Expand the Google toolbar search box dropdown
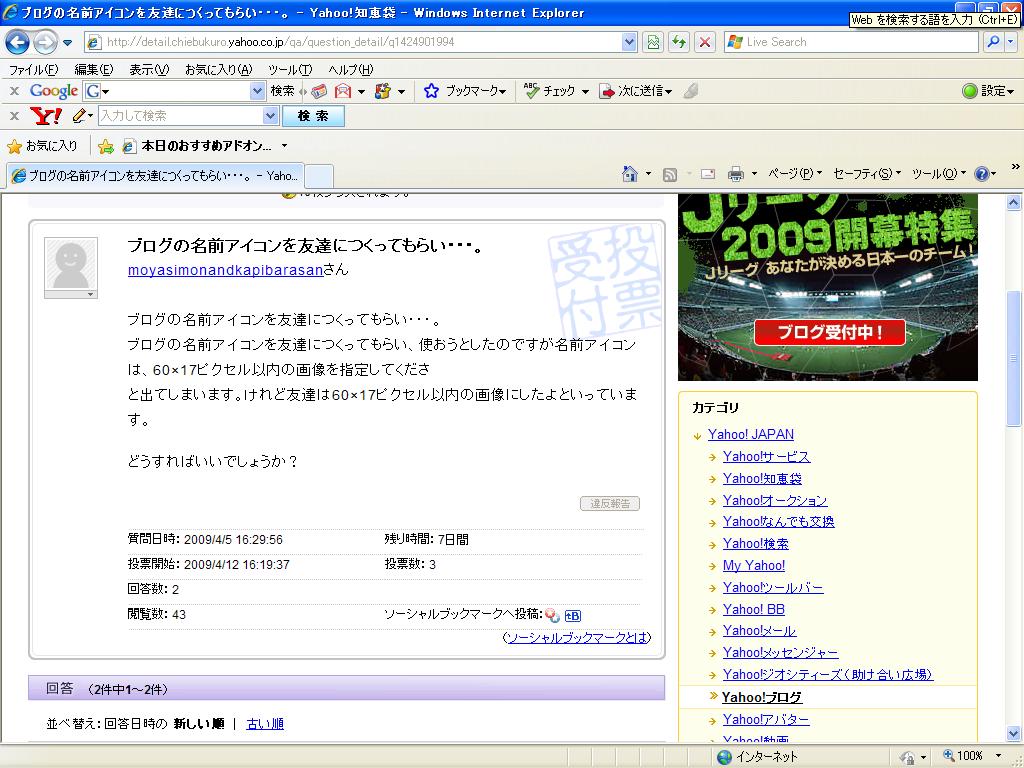 click(258, 91)
